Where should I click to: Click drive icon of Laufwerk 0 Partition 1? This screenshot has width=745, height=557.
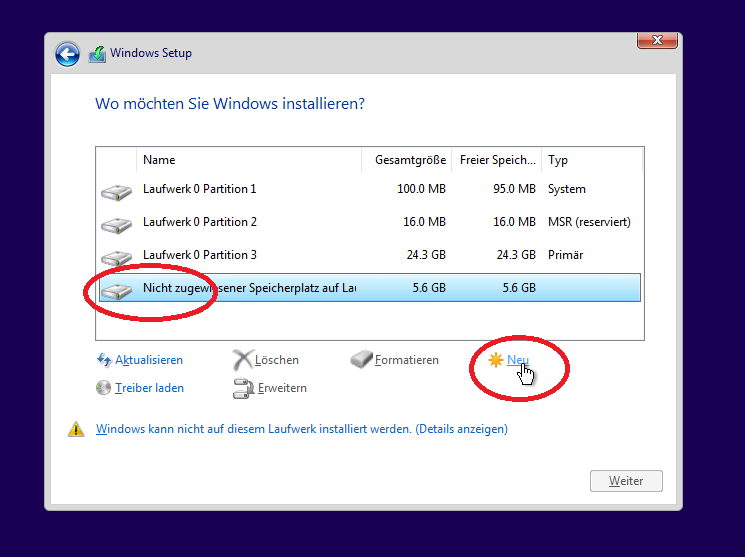coord(116,192)
